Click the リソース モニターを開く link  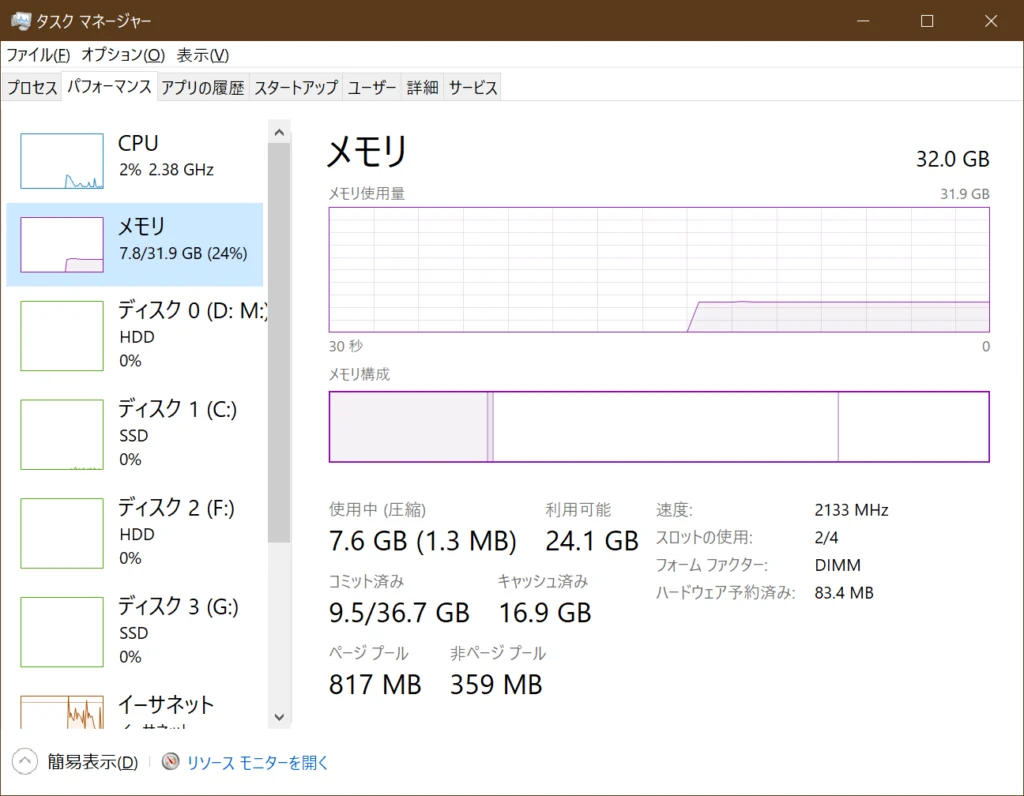[258, 763]
